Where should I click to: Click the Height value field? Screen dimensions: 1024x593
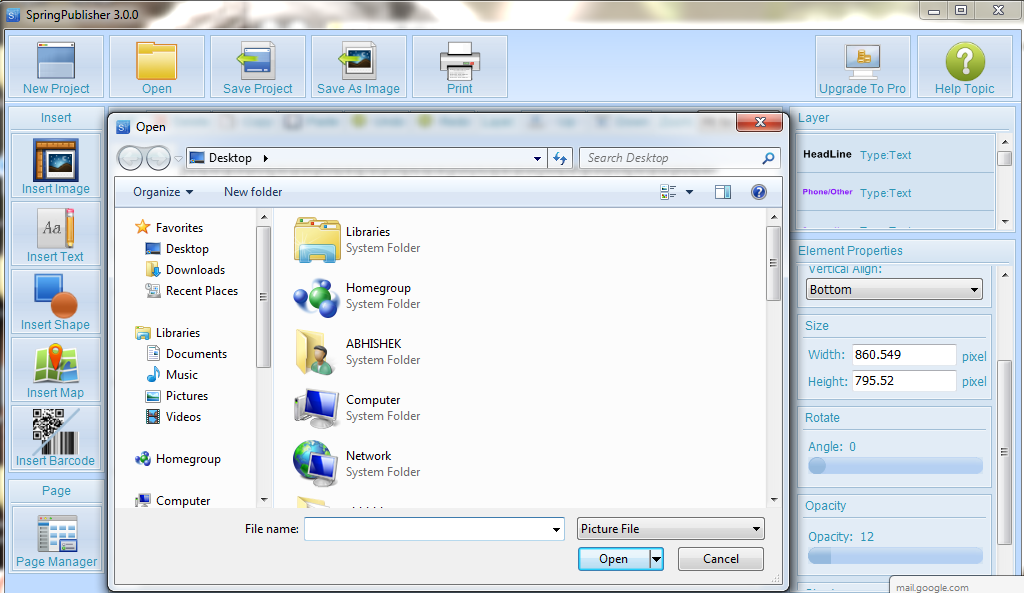[x=904, y=381]
